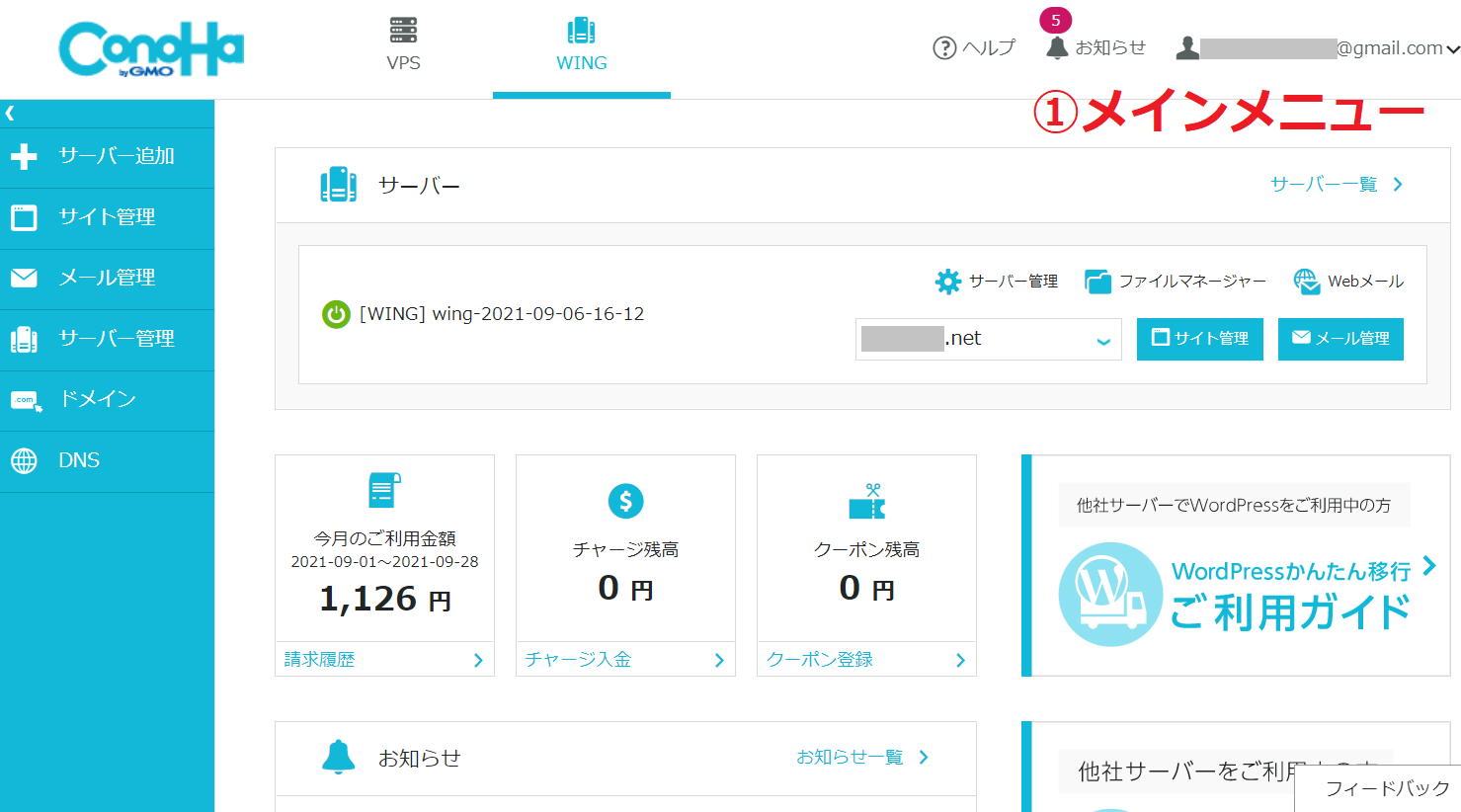Viewport: 1461px width, 812px height.
Task: Open the サーバー一覧 link
Action: 1323,184
